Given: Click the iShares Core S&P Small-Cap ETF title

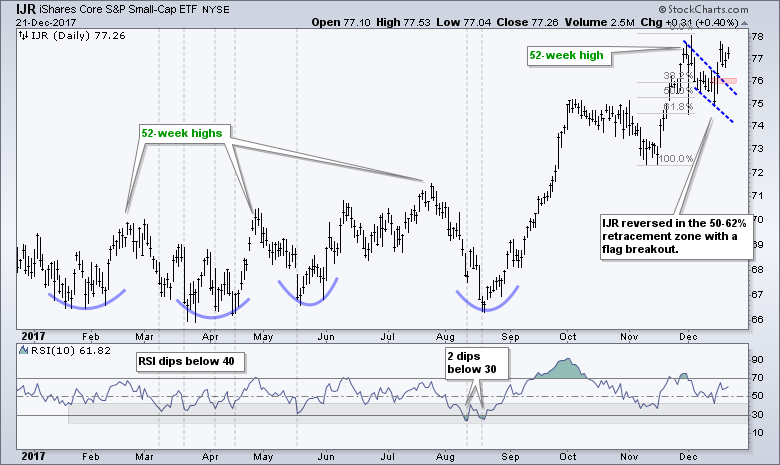Looking at the screenshot, I should pos(117,9).
